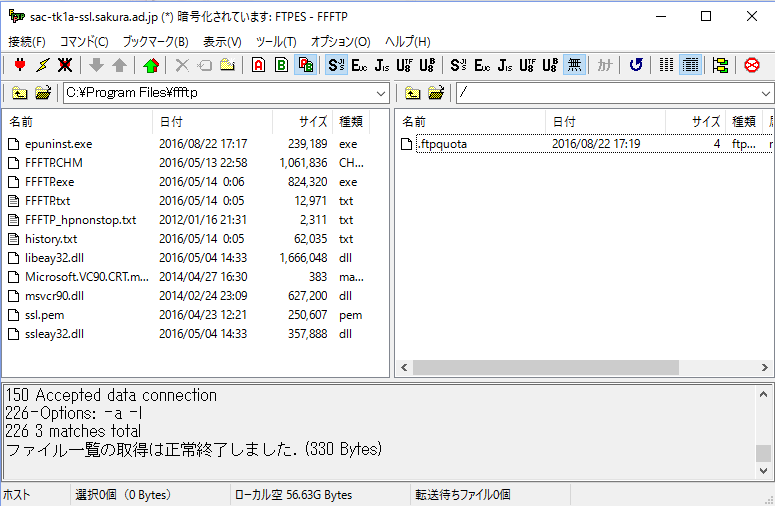Viewport: 775px width, 506px height.
Task: Click the Create Folder toolbar icon
Action: [227, 65]
